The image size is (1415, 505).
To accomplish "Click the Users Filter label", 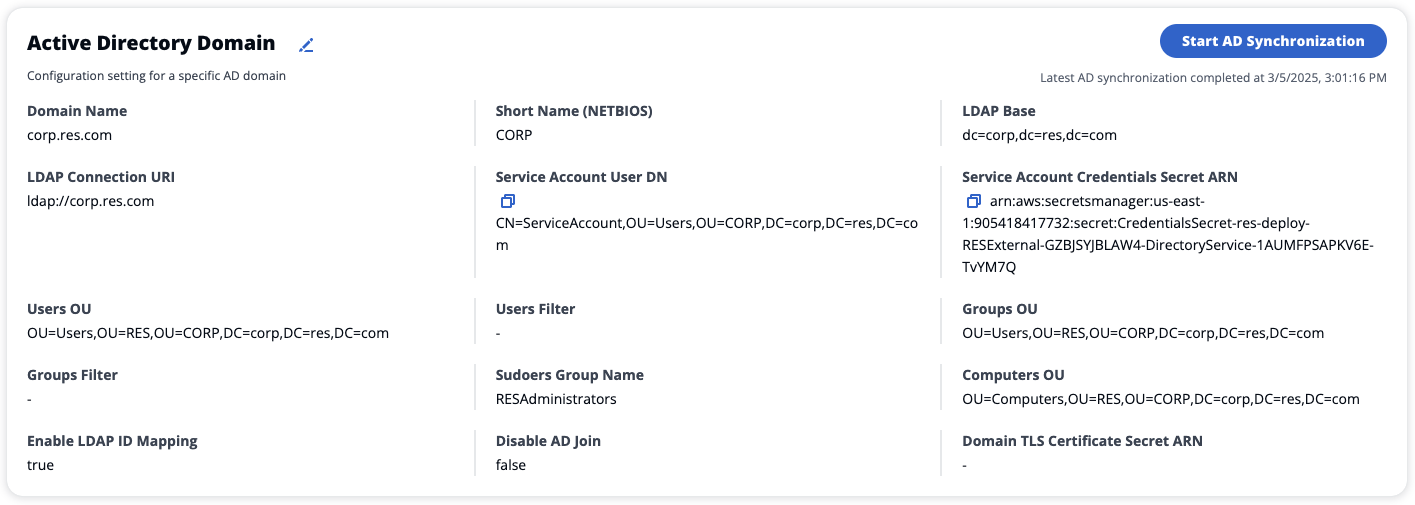I will point(535,309).
